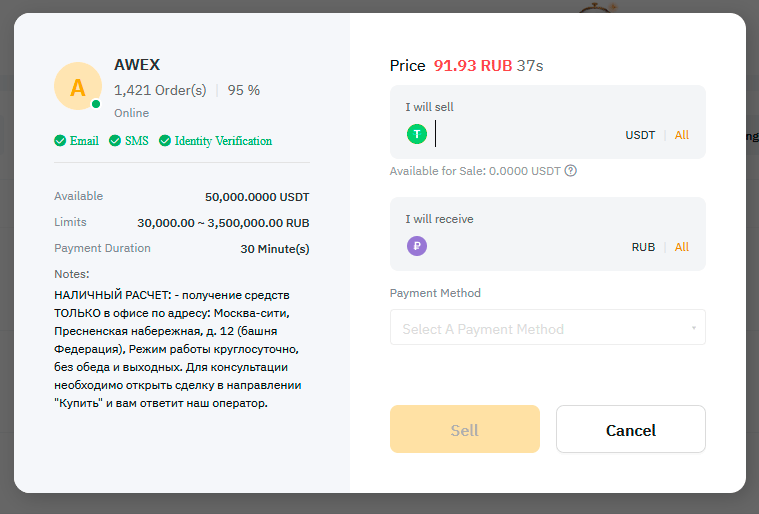Select All for RUB receive amount
The image size is (759, 514).
[682, 247]
